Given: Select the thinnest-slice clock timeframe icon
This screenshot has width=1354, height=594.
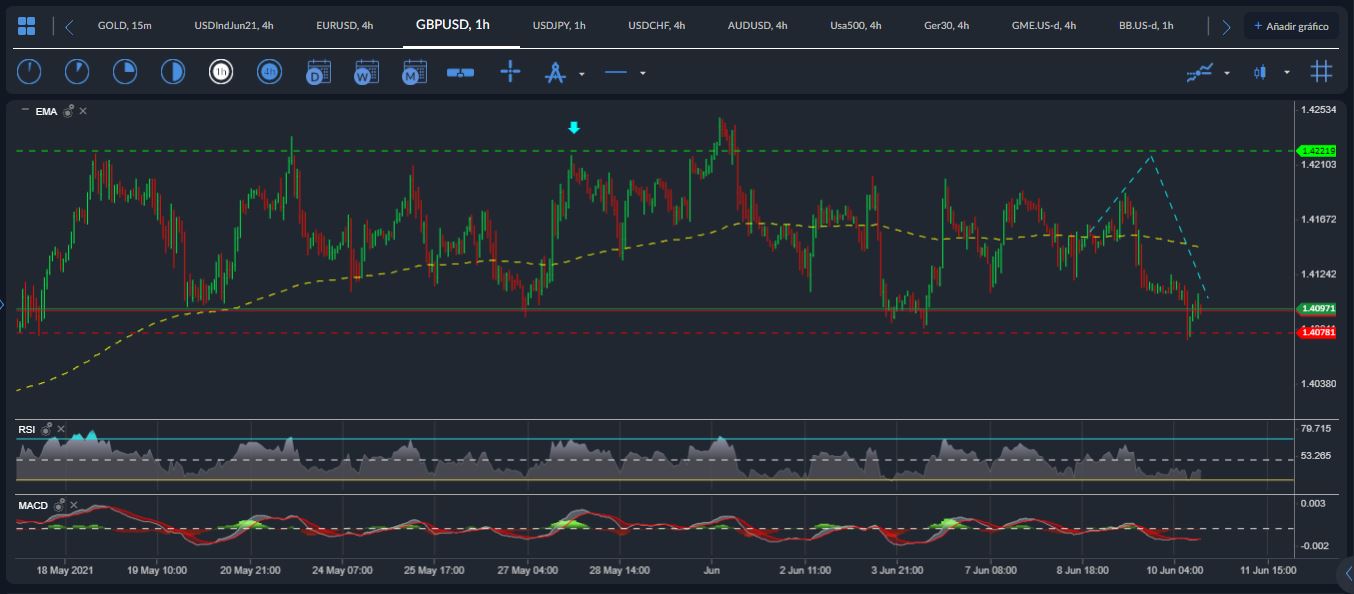Looking at the screenshot, I should pos(30,72).
